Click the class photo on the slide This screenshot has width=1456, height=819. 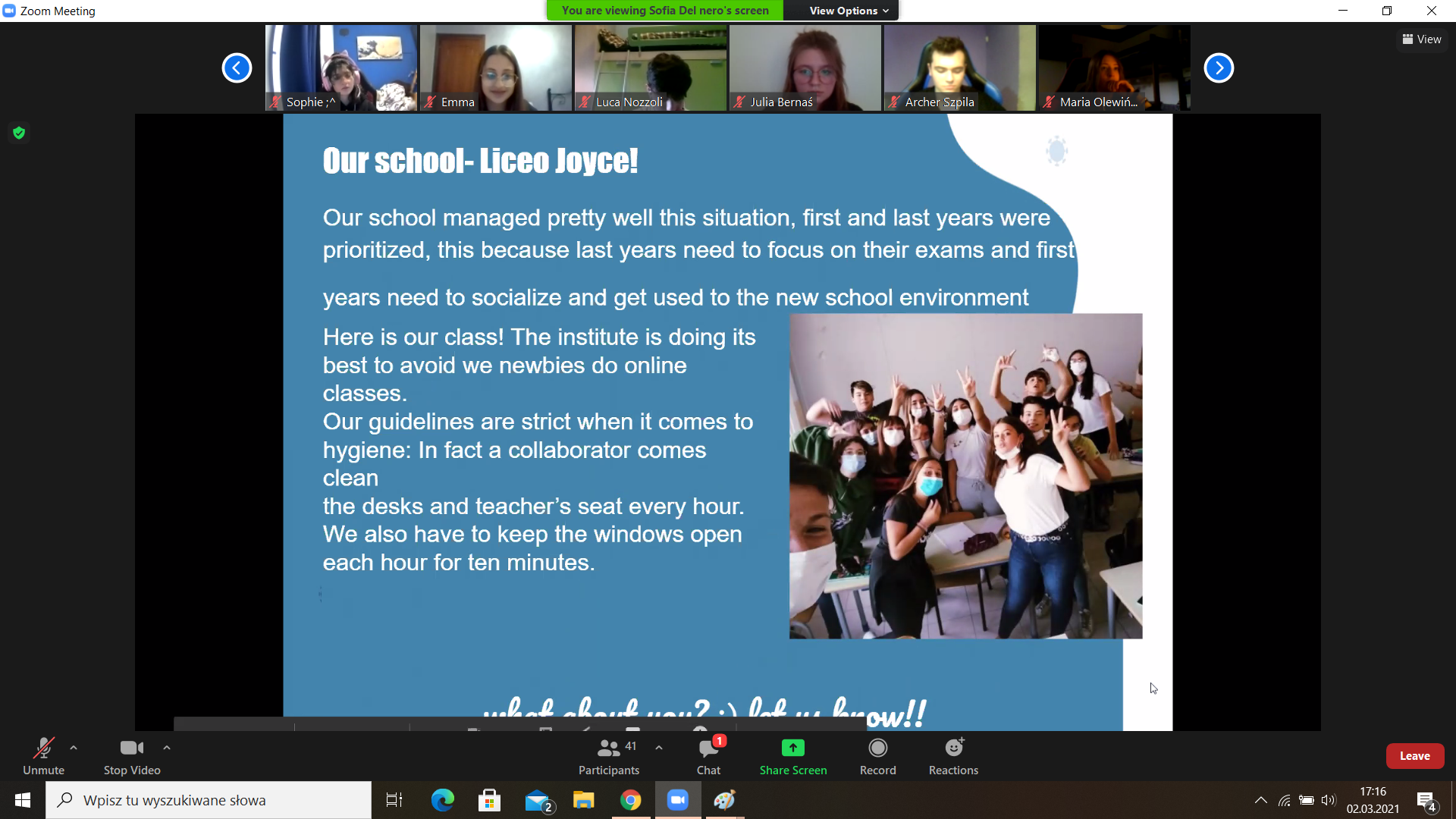tap(965, 476)
